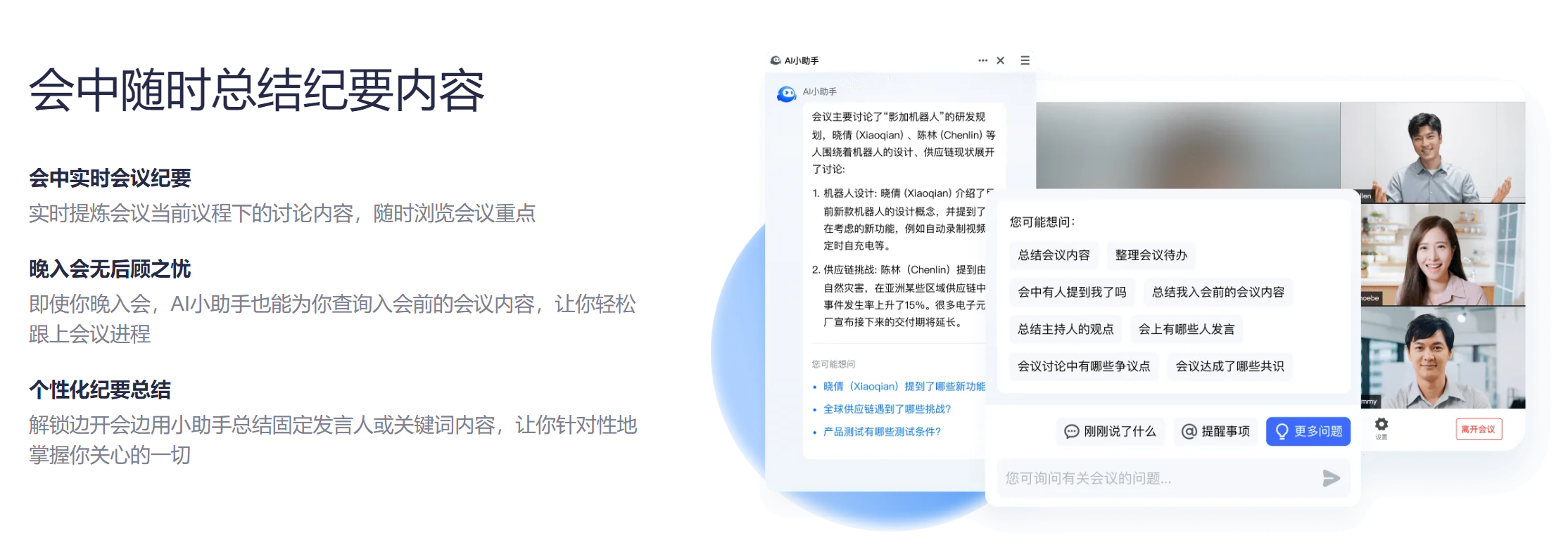The width and height of the screenshot is (1568, 559).
Task: Select the top participant video thumbnail
Action: 1433,152
